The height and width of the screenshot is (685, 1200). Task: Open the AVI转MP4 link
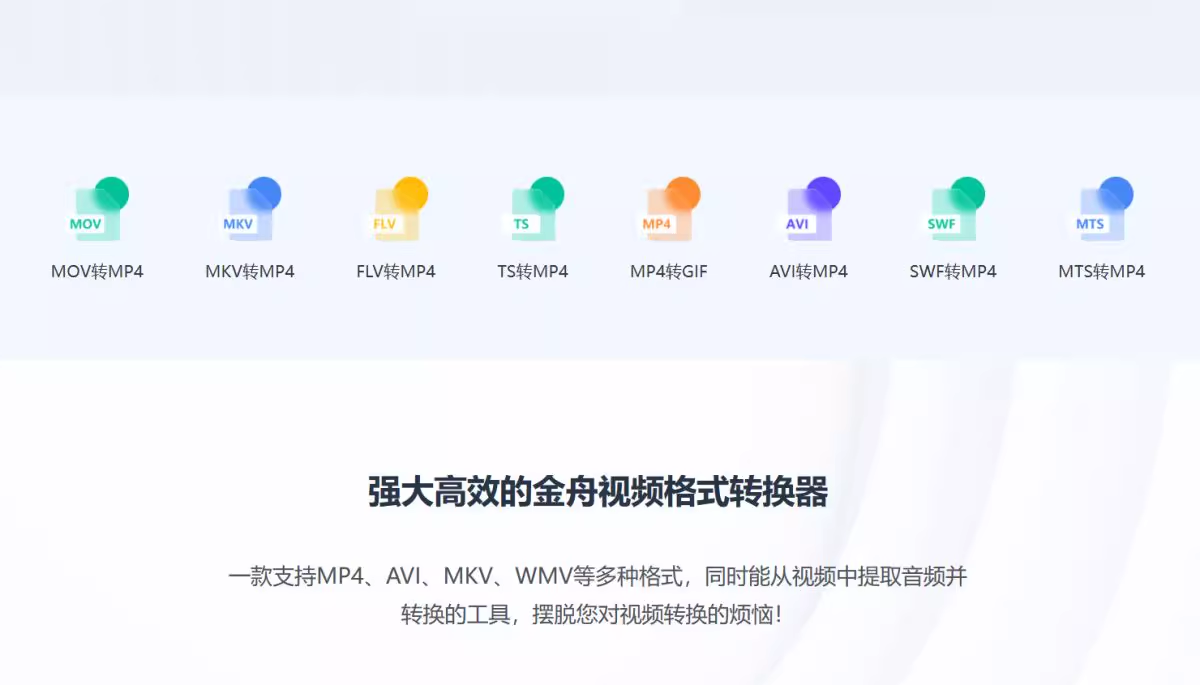809,271
